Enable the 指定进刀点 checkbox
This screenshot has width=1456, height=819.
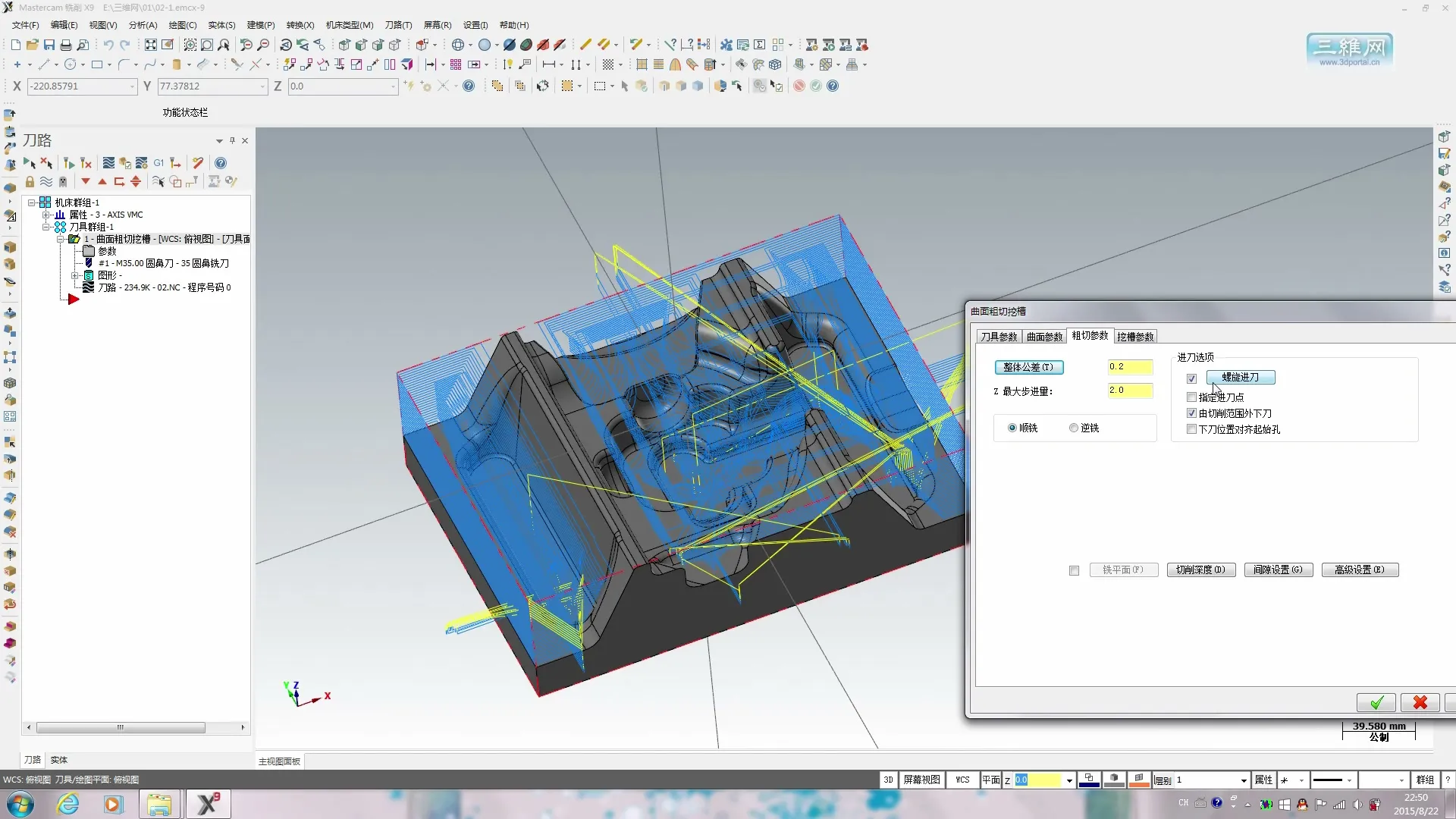(1191, 397)
